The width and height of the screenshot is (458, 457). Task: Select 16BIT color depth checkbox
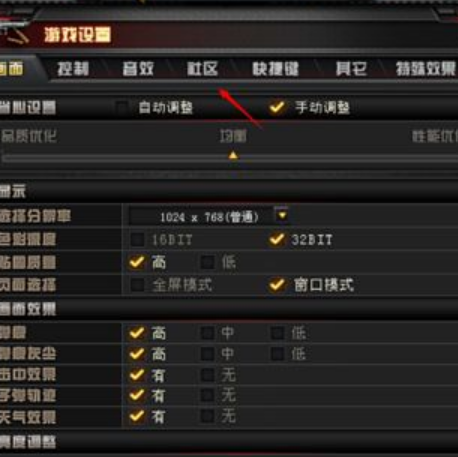tap(137, 239)
